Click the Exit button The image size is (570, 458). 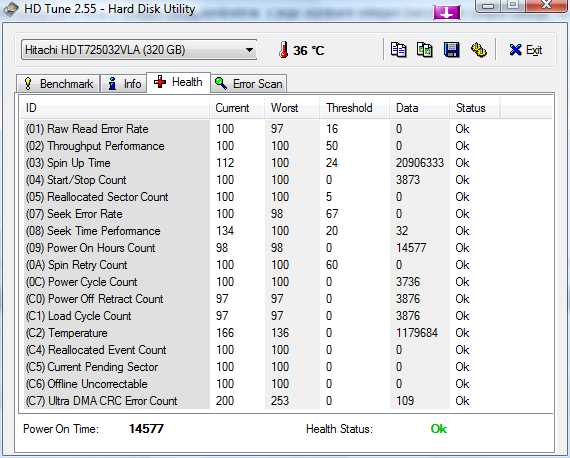pyautogui.click(x=525, y=50)
